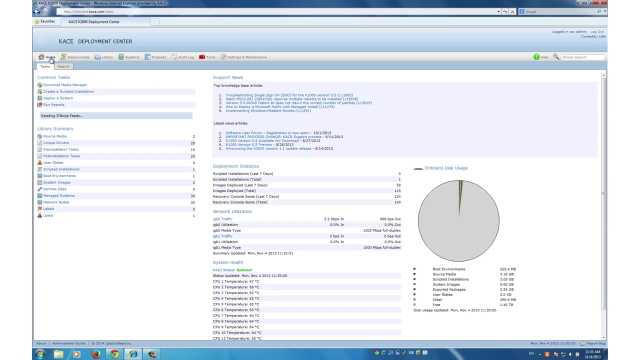Open the Preinstallation Tasks link
This screenshot has height=360, width=640.
coord(61,149)
